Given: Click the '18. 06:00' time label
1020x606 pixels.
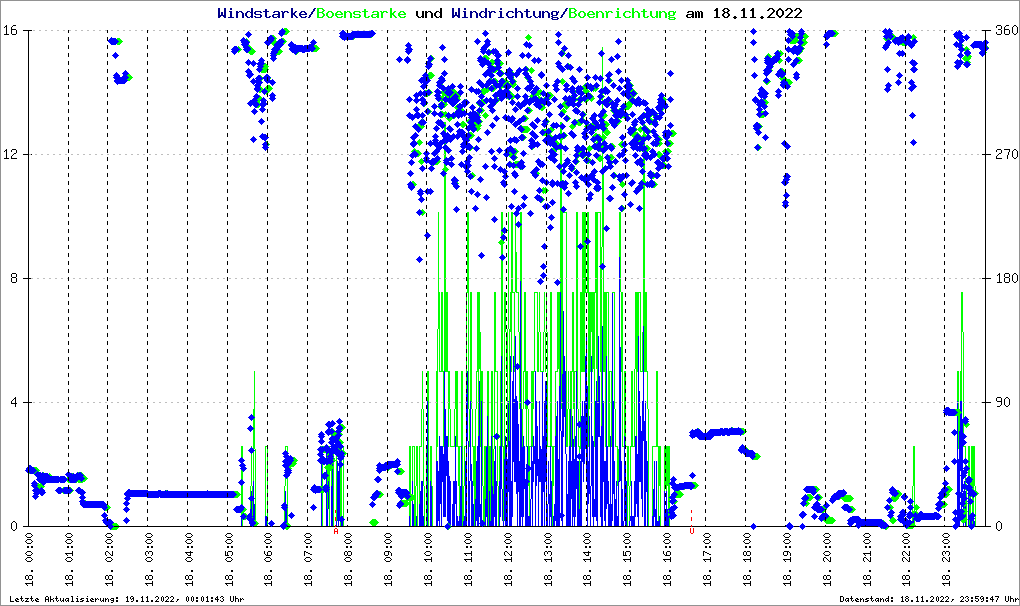Looking at the screenshot, I should tap(268, 559).
